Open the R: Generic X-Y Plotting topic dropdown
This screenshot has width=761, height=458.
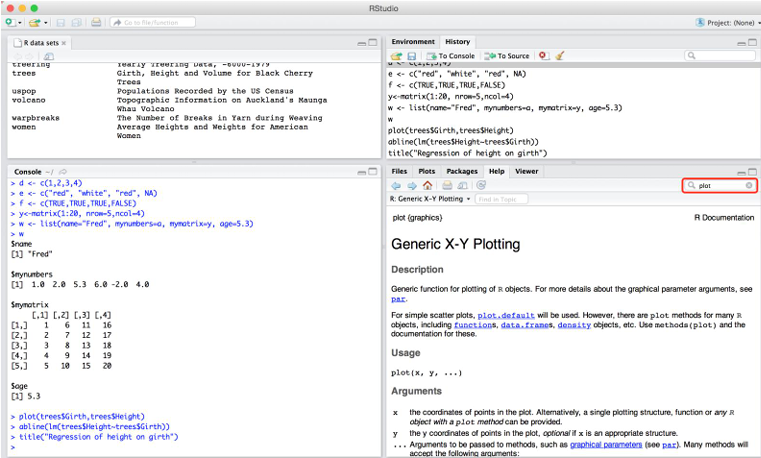click(x=430, y=199)
